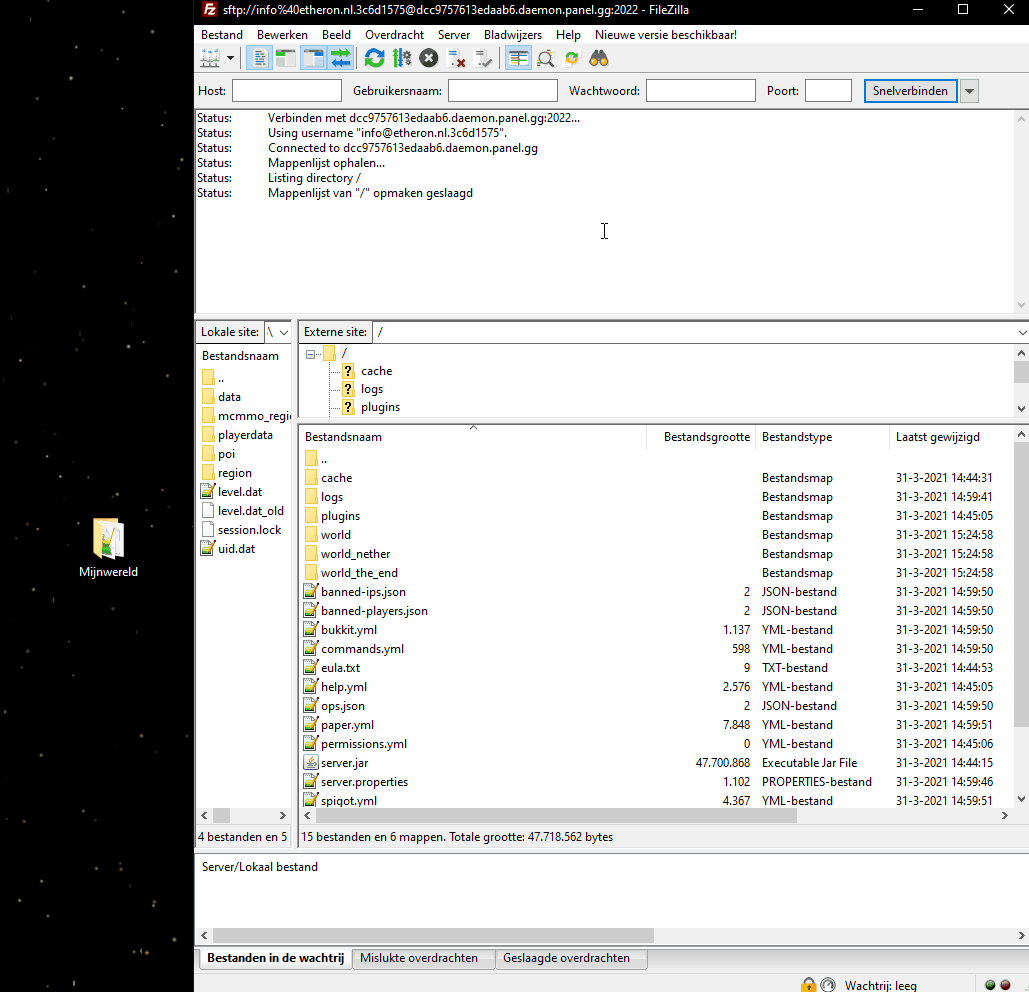Screen dimensions: 1029x992
Task: Click the Snelverbinden button
Action: coord(910,91)
